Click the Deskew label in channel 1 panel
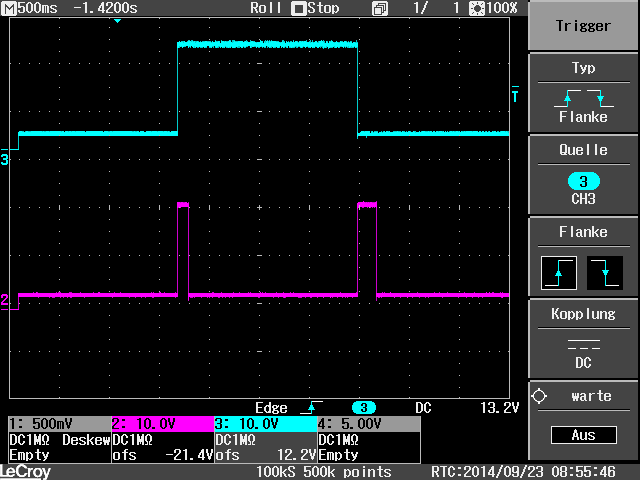The image size is (640, 480). coord(86,440)
